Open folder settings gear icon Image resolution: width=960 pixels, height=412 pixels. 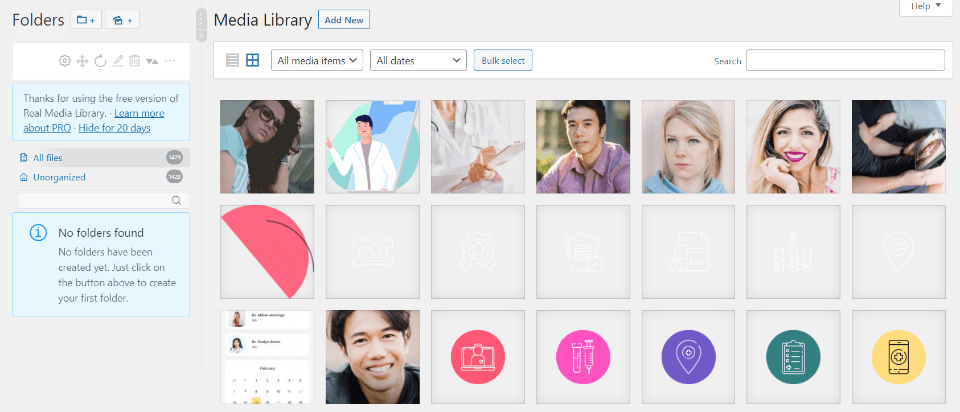click(64, 61)
